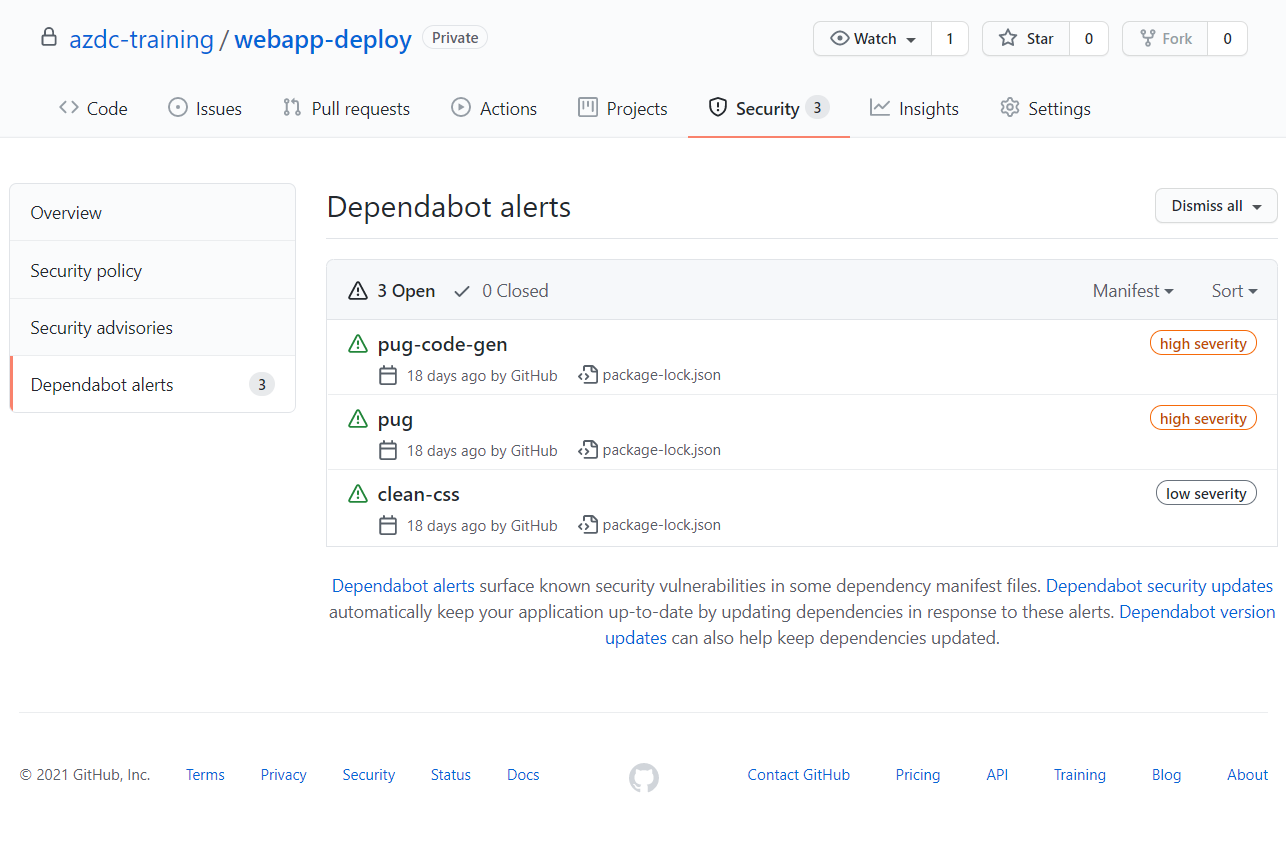Select Security advisories in the sidebar

coord(102,327)
